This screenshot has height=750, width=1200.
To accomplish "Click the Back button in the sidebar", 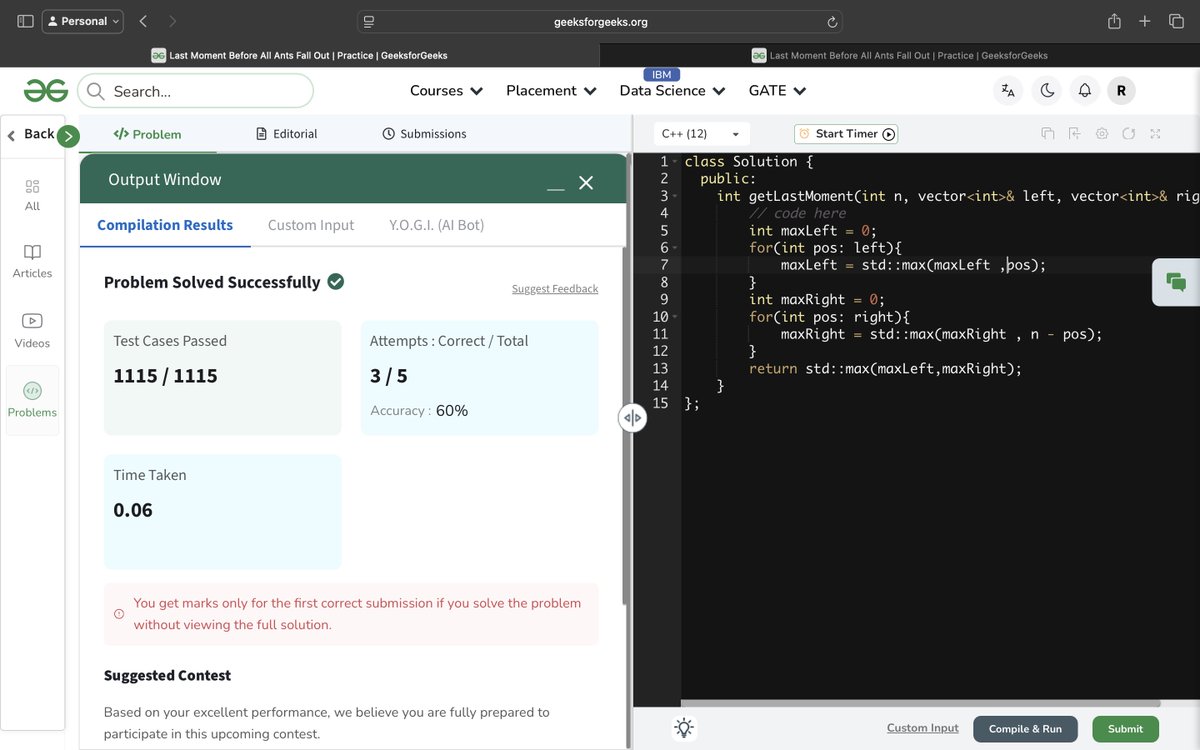I will [x=31, y=134].
